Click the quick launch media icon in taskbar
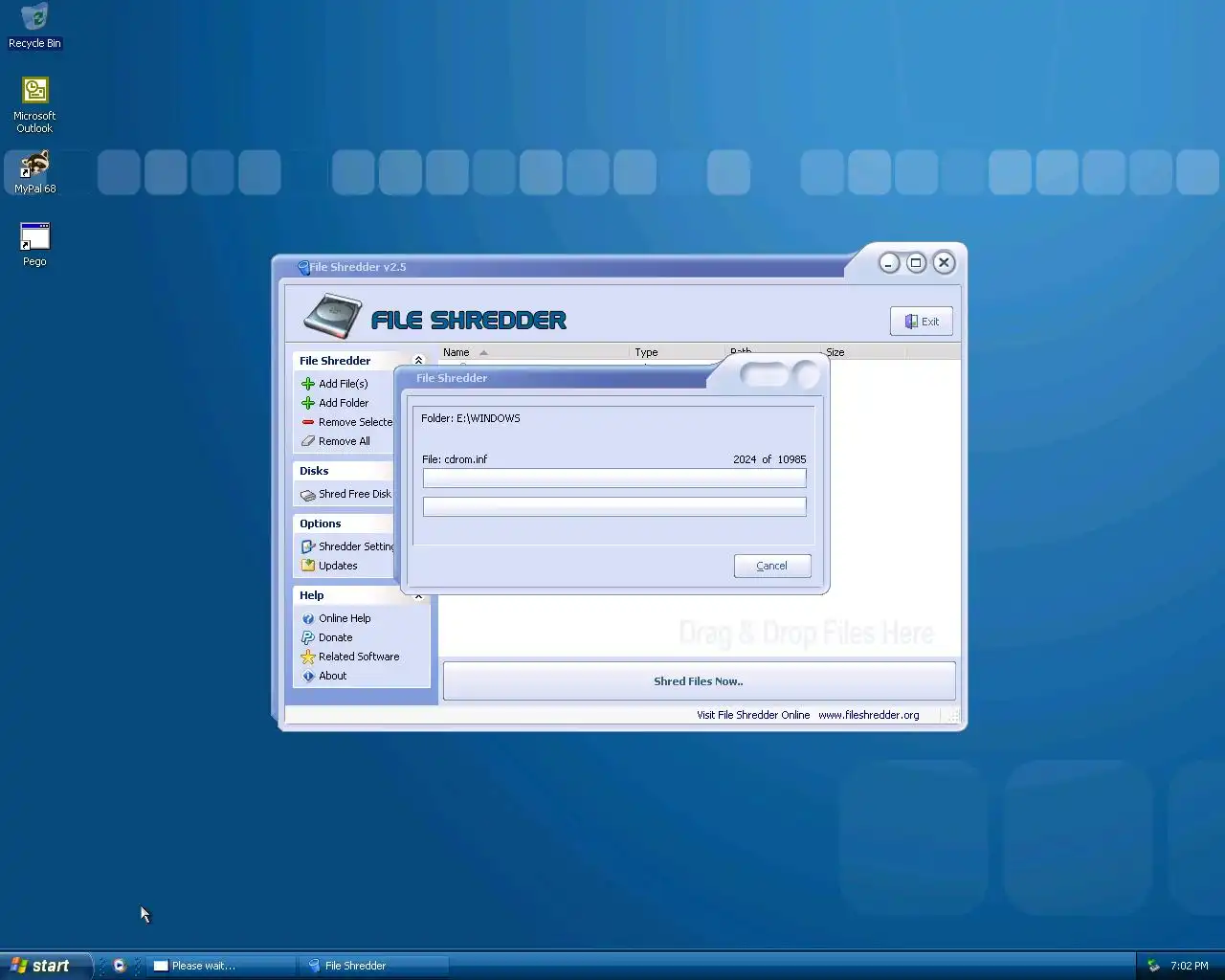Screen dimensions: 1225x980 (120, 966)
